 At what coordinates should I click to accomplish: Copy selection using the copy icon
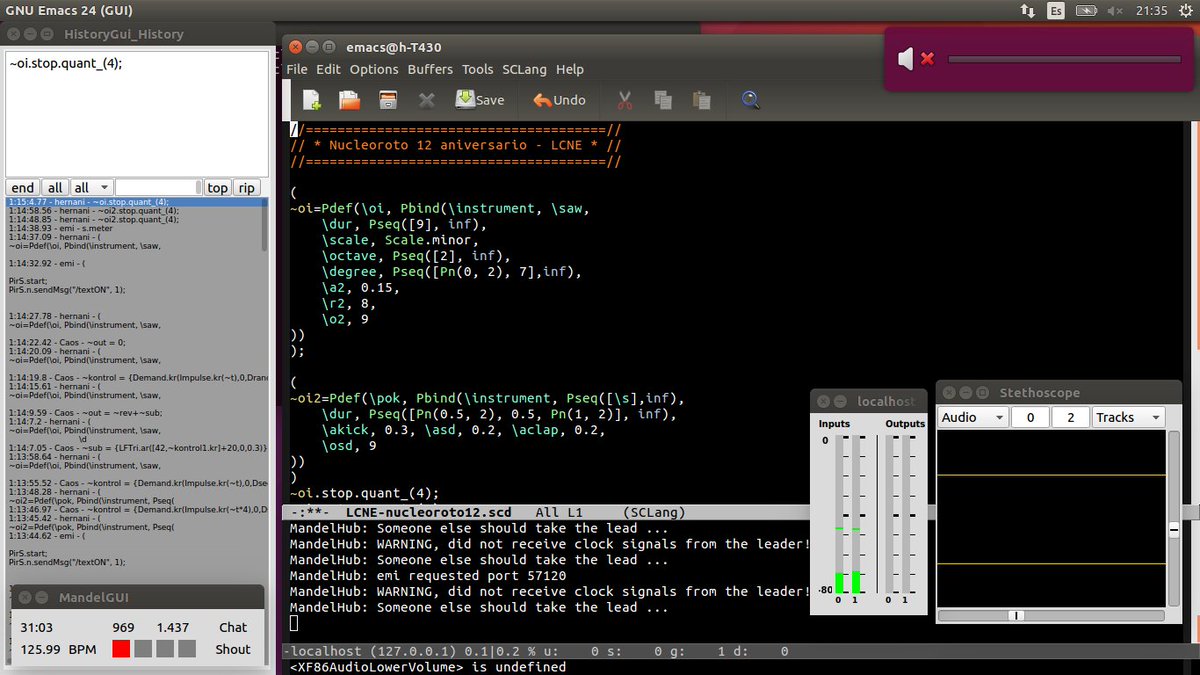(x=662, y=99)
